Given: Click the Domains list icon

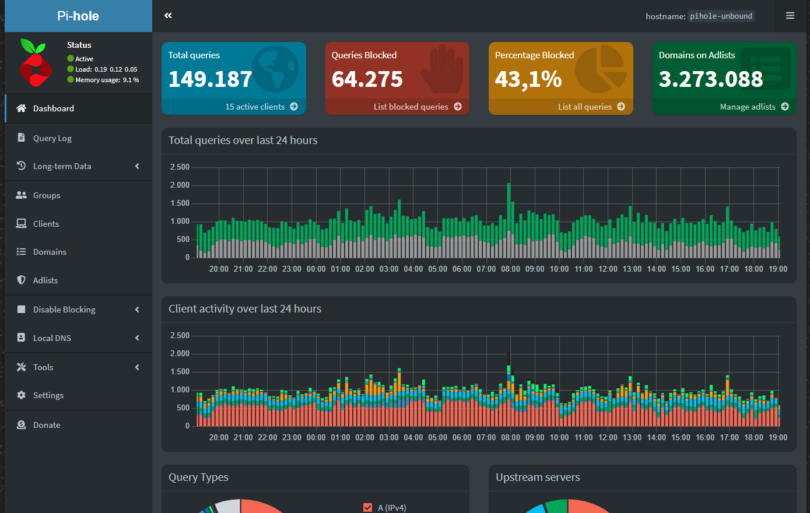Looking at the screenshot, I should coord(21,252).
